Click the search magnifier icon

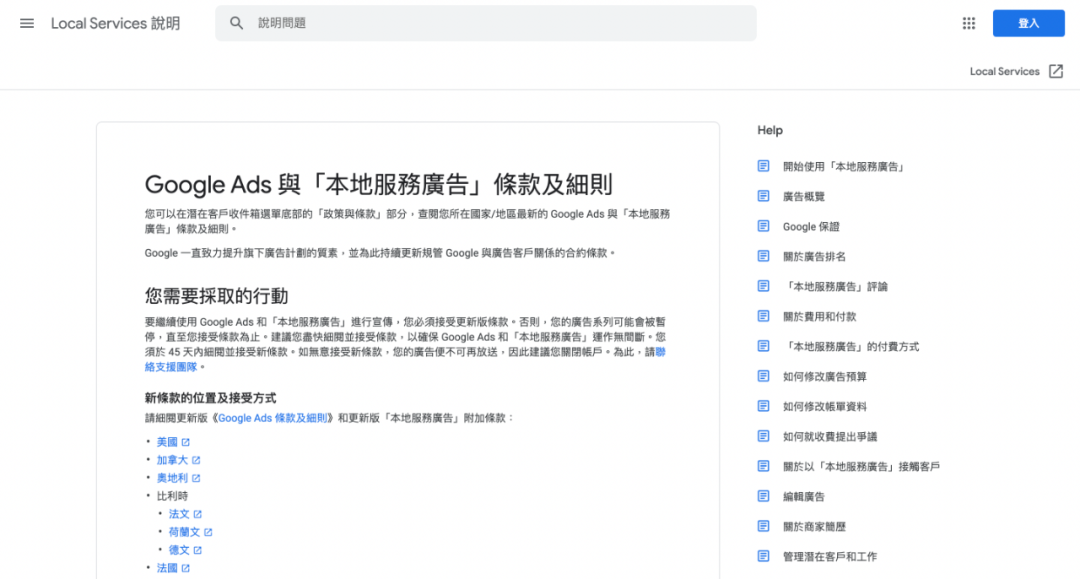click(x=237, y=23)
